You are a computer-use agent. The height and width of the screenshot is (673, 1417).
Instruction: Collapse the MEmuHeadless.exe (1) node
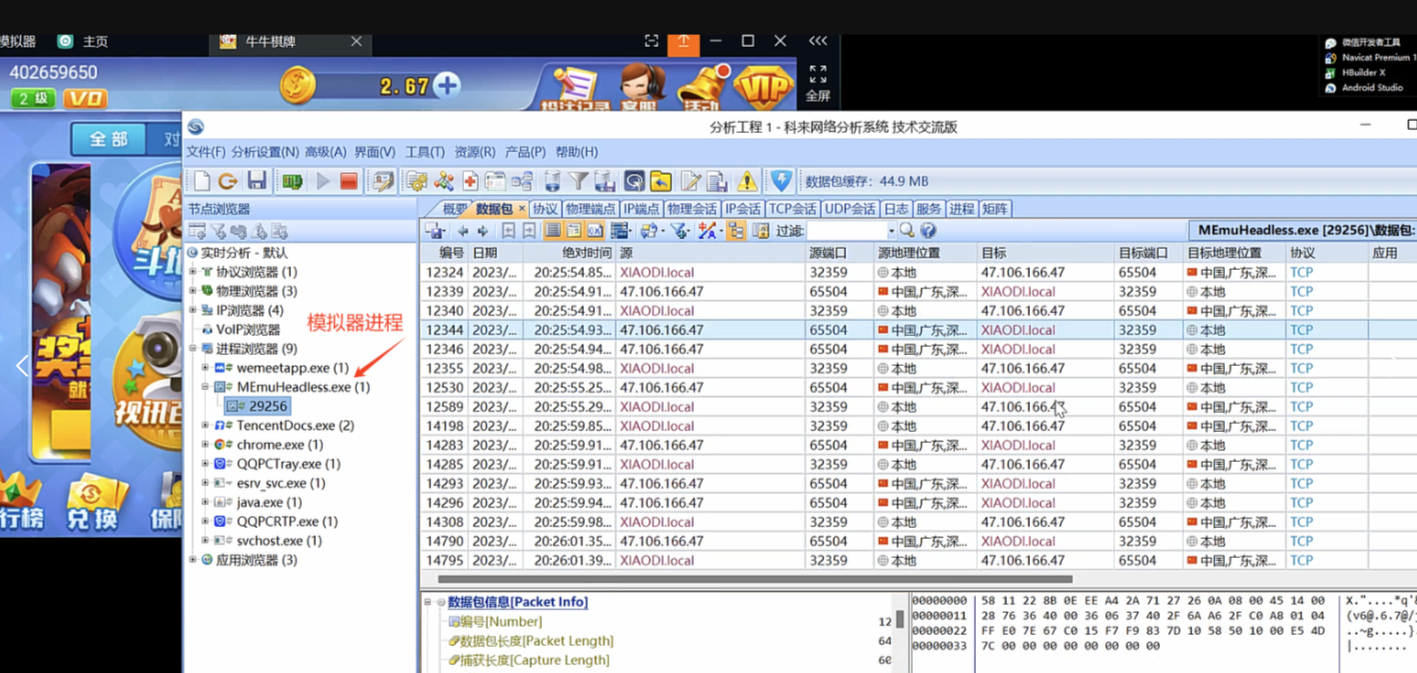pos(206,387)
